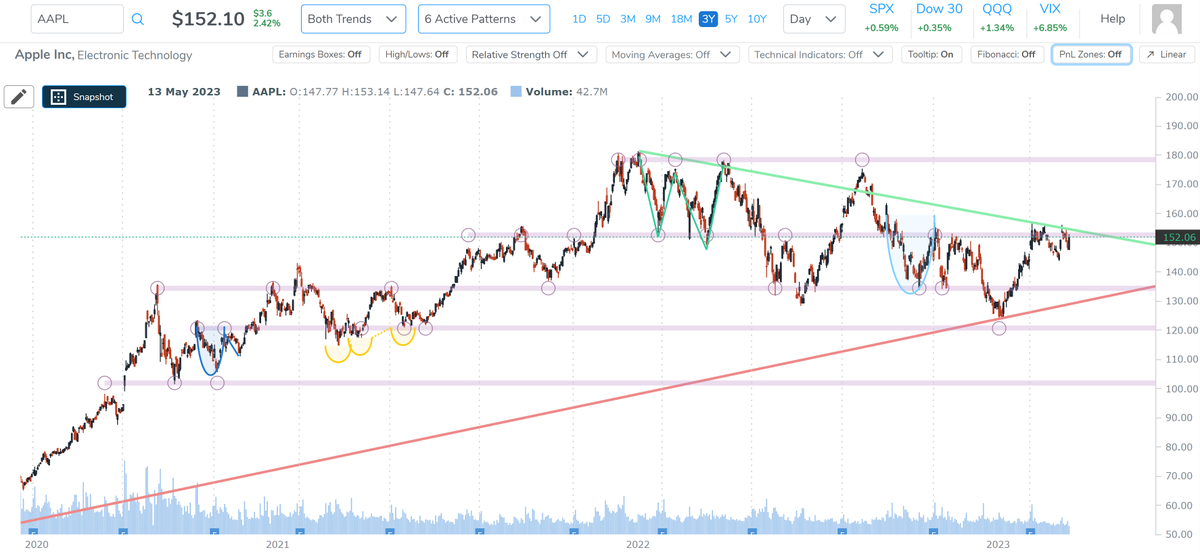This screenshot has width=1200, height=552.
Task: Open the SPX index link
Action: (x=881, y=9)
